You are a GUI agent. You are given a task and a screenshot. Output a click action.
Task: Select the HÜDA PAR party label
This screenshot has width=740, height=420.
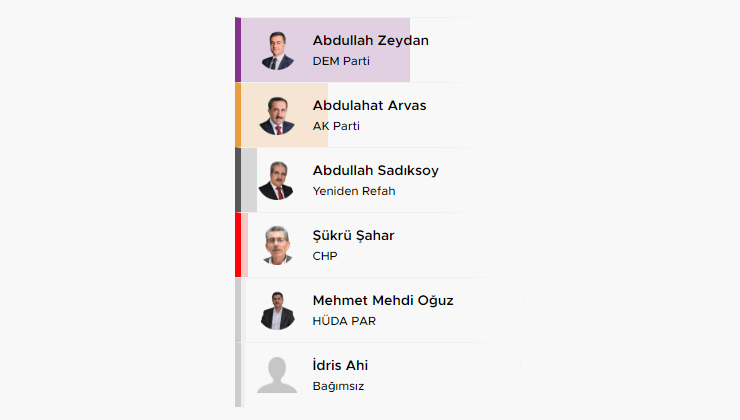[344, 321]
